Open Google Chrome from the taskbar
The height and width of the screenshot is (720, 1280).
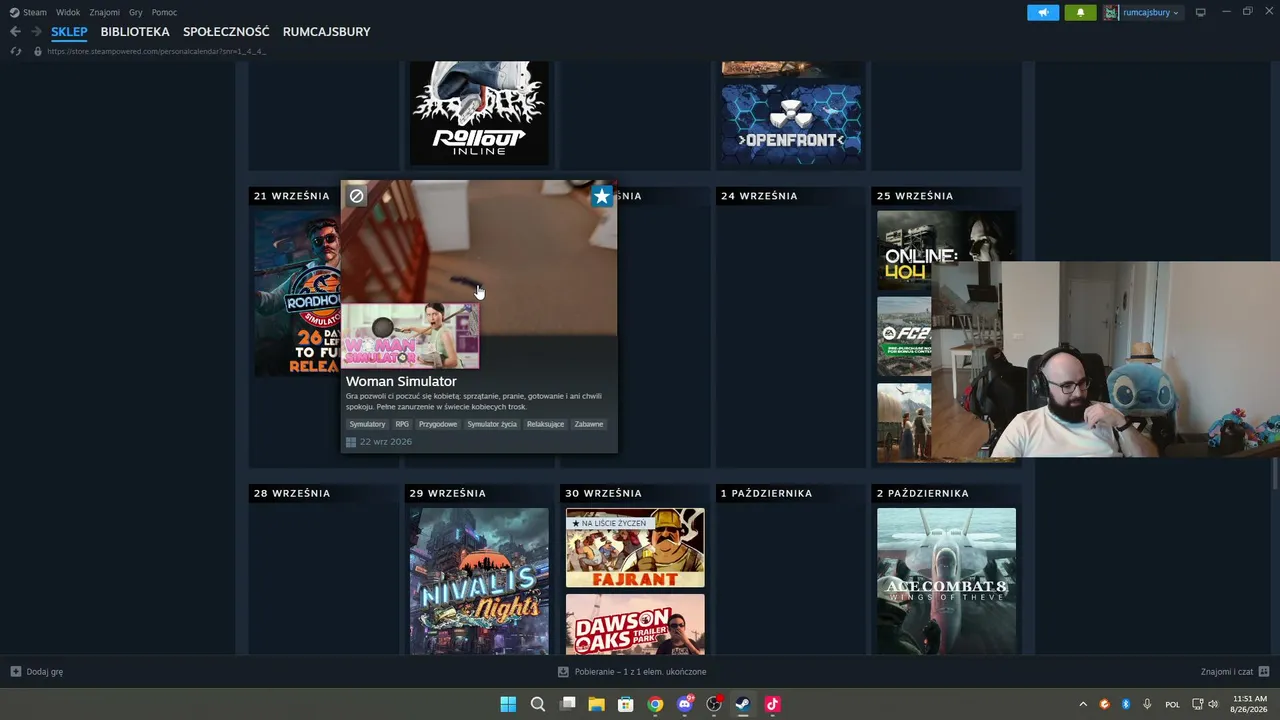[655, 704]
